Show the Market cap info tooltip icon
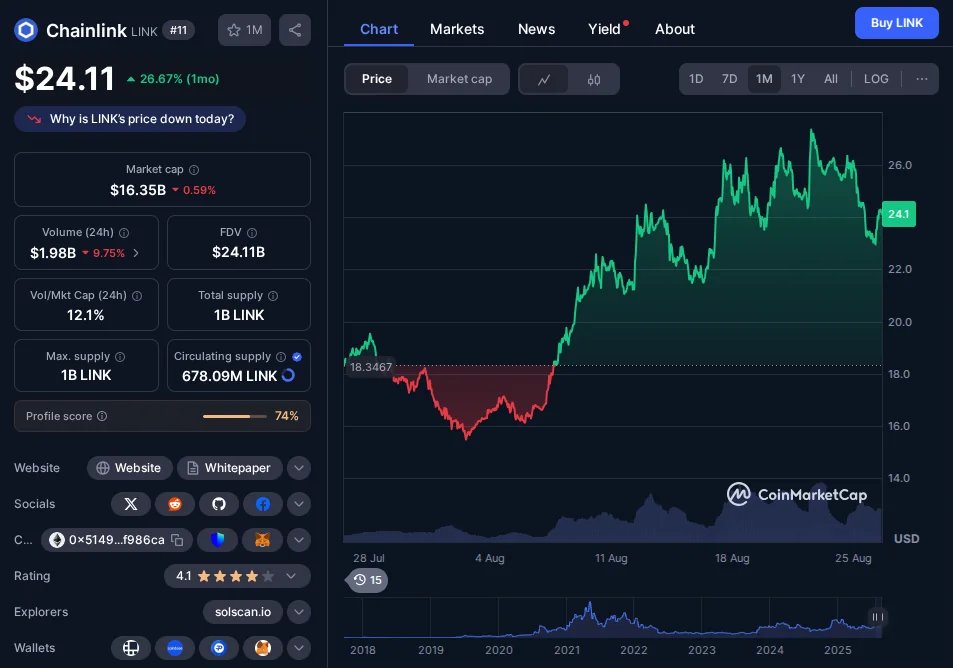 [x=194, y=170]
